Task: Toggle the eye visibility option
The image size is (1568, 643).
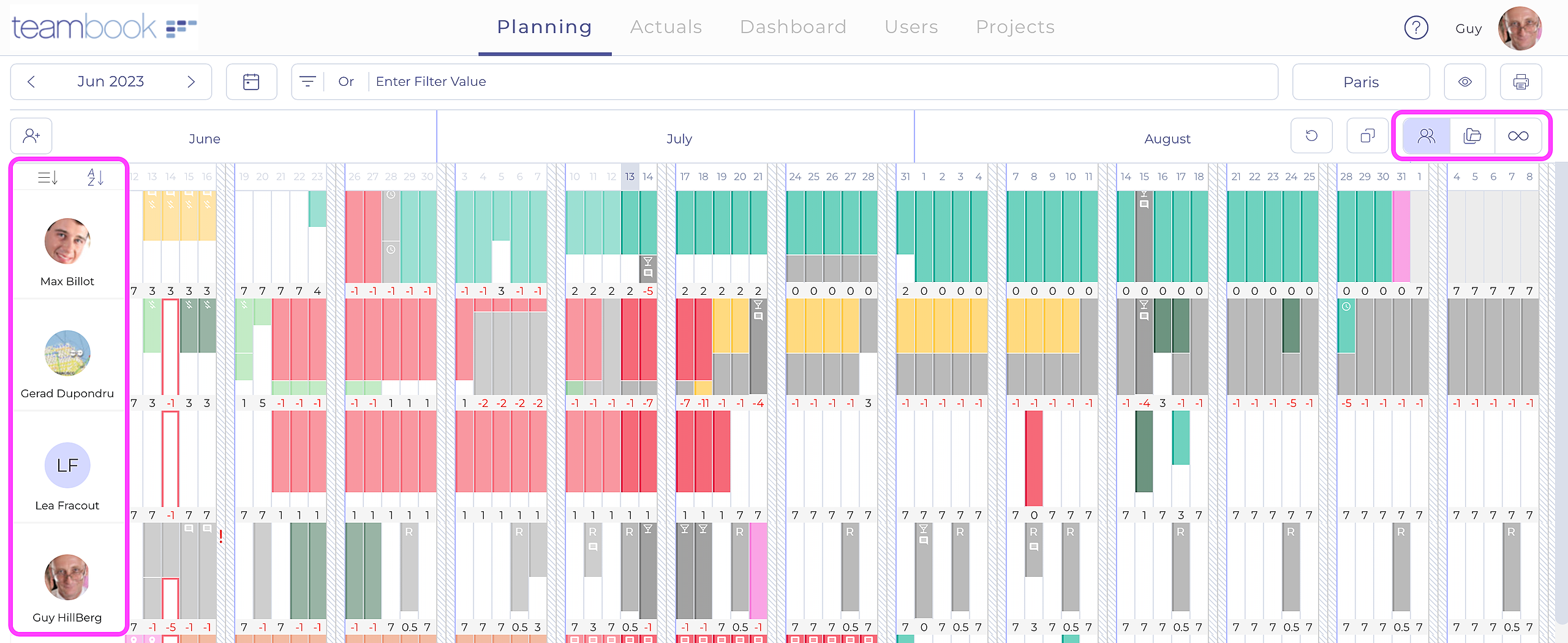Action: click(x=1464, y=82)
